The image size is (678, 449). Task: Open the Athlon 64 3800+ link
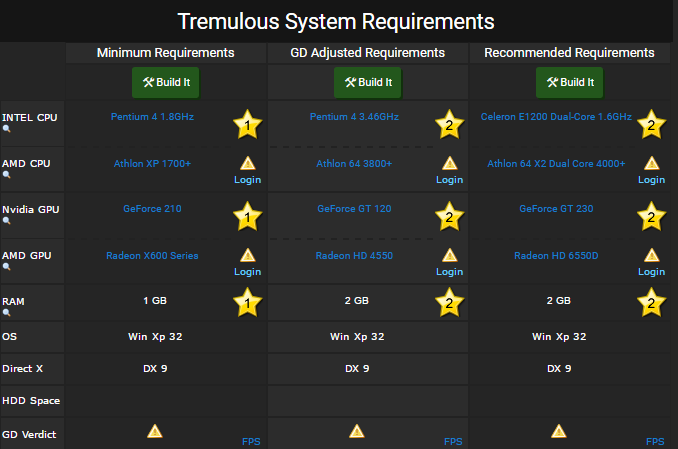[354, 163]
